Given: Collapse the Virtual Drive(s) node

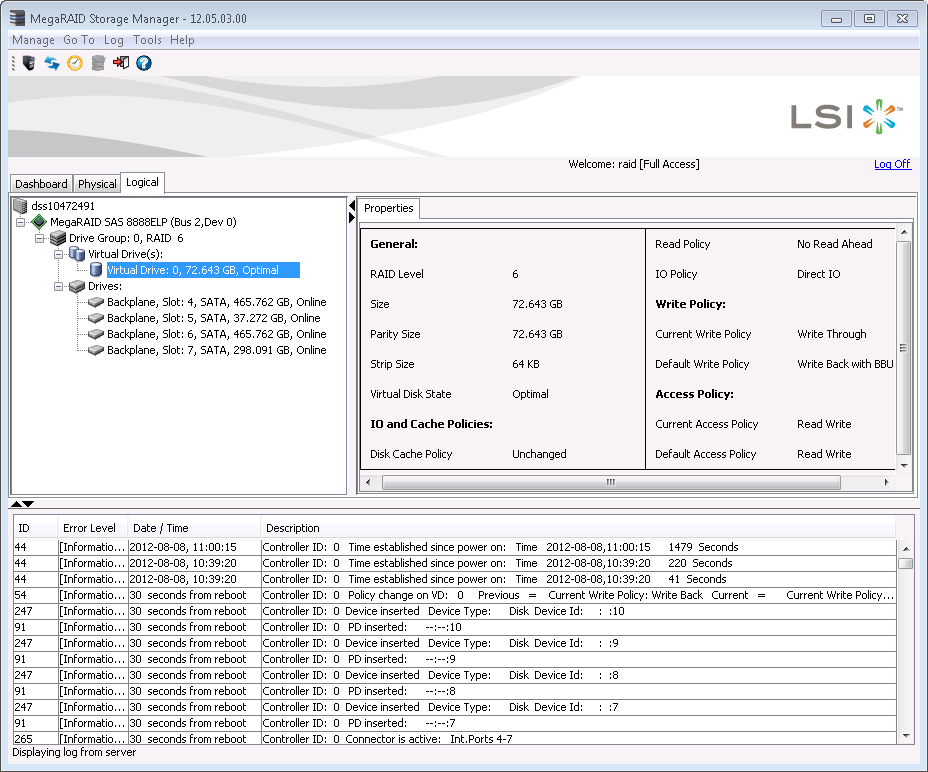Looking at the screenshot, I should 59,255.
